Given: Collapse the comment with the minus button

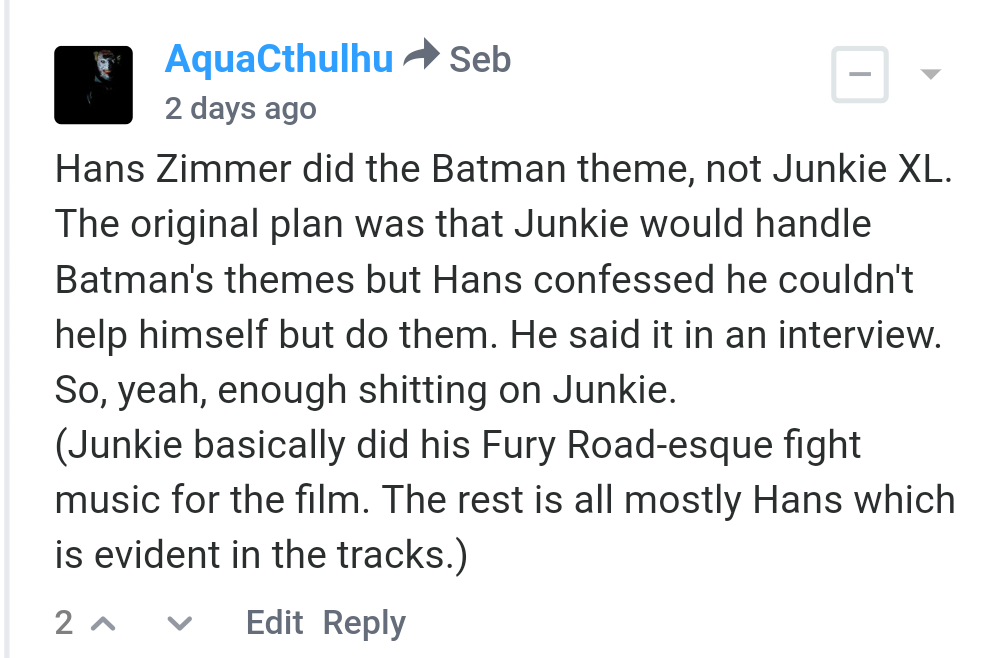Looking at the screenshot, I should [x=860, y=74].
